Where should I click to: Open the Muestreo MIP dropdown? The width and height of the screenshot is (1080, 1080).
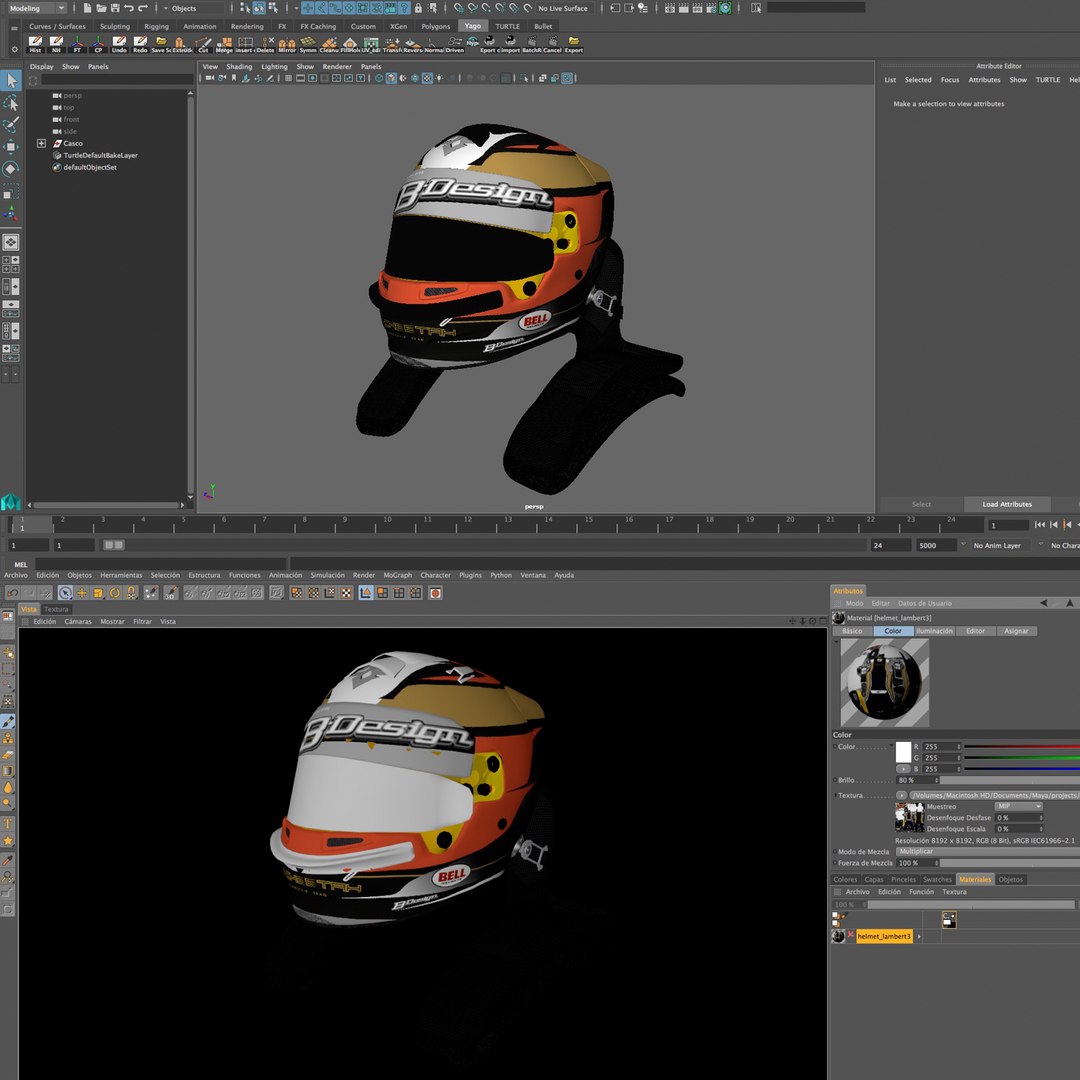1019,807
